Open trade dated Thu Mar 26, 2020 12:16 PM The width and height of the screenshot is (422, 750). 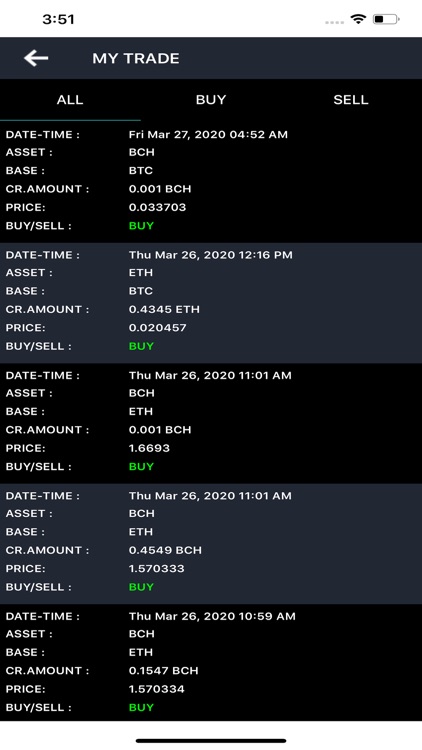(x=211, y=303)
